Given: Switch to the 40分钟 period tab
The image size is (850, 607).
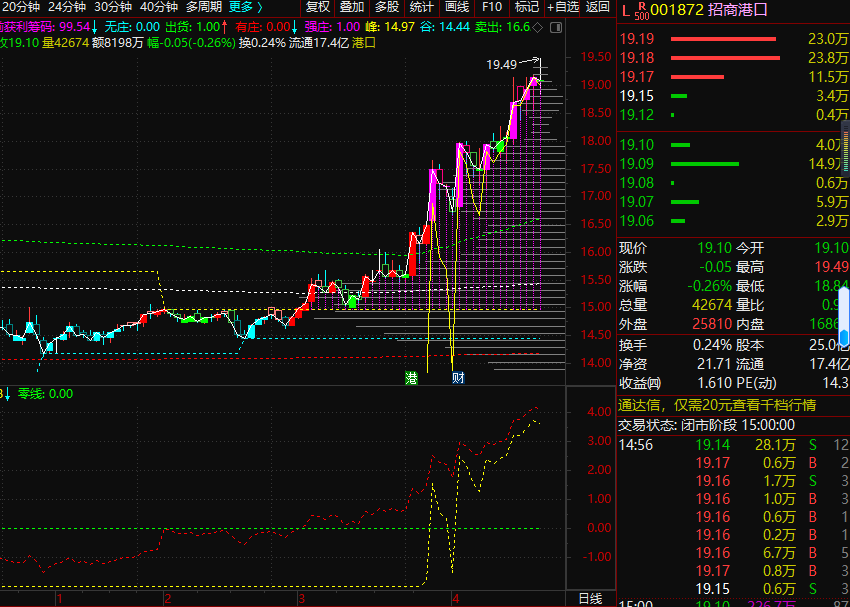Looking at the screenshot, I should click(158, 7).
